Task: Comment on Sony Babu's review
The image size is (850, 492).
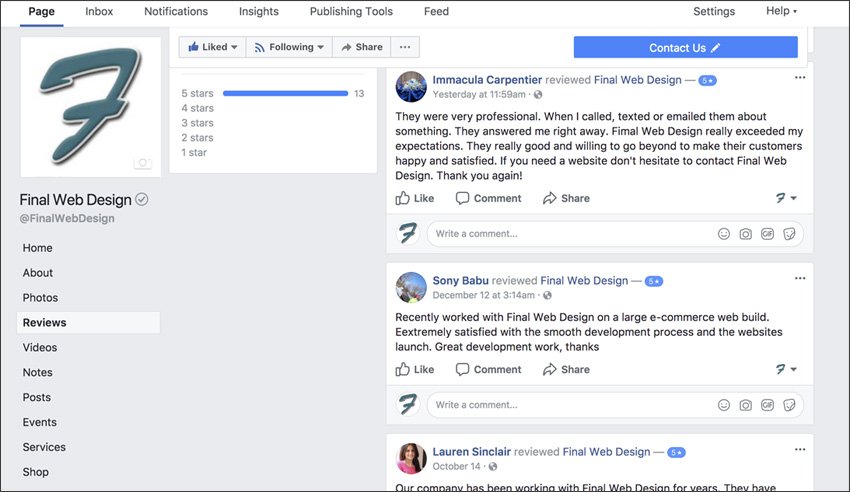Action: (488, 370)
